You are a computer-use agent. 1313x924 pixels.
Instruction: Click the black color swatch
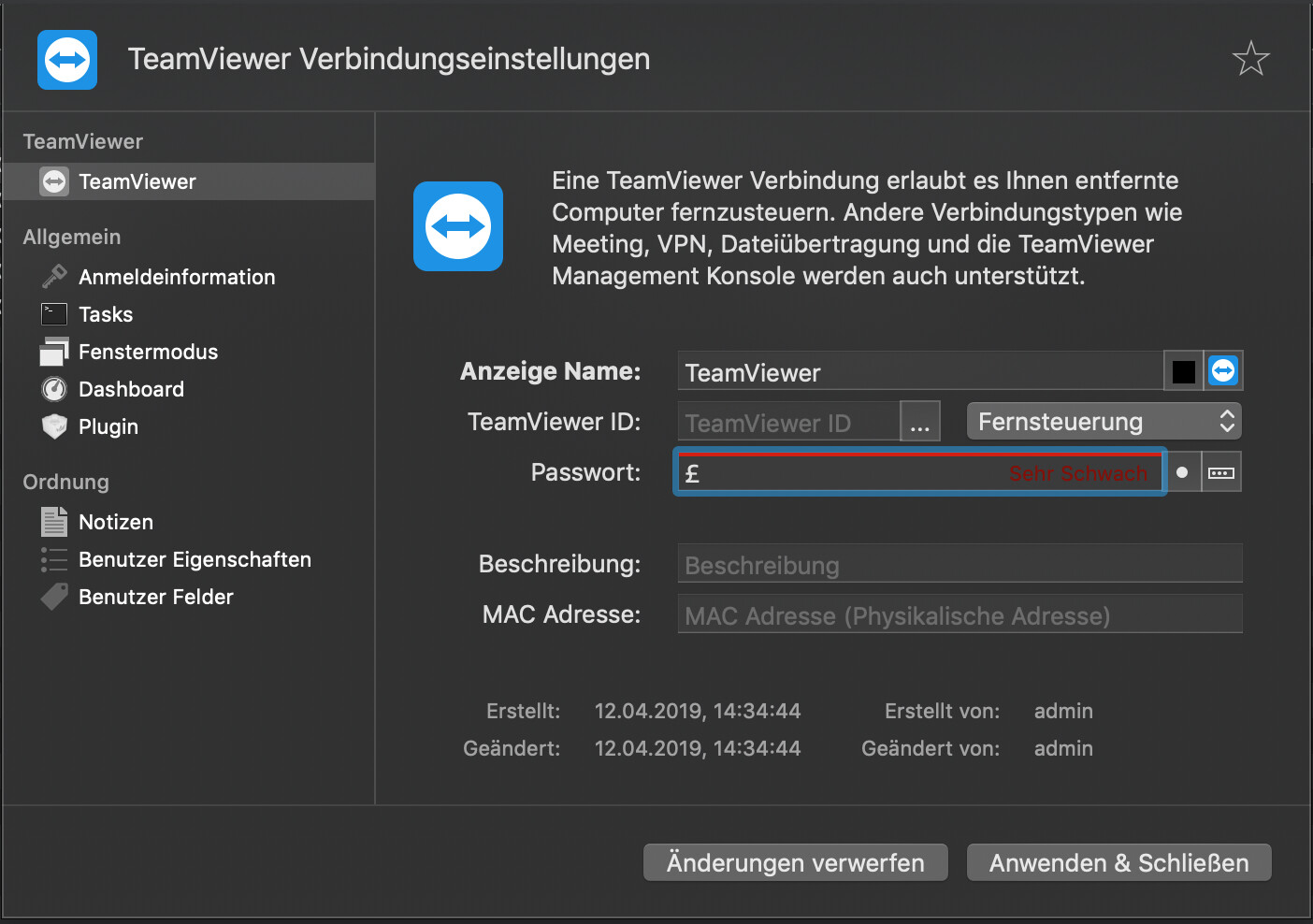(x=1183, y=371)
